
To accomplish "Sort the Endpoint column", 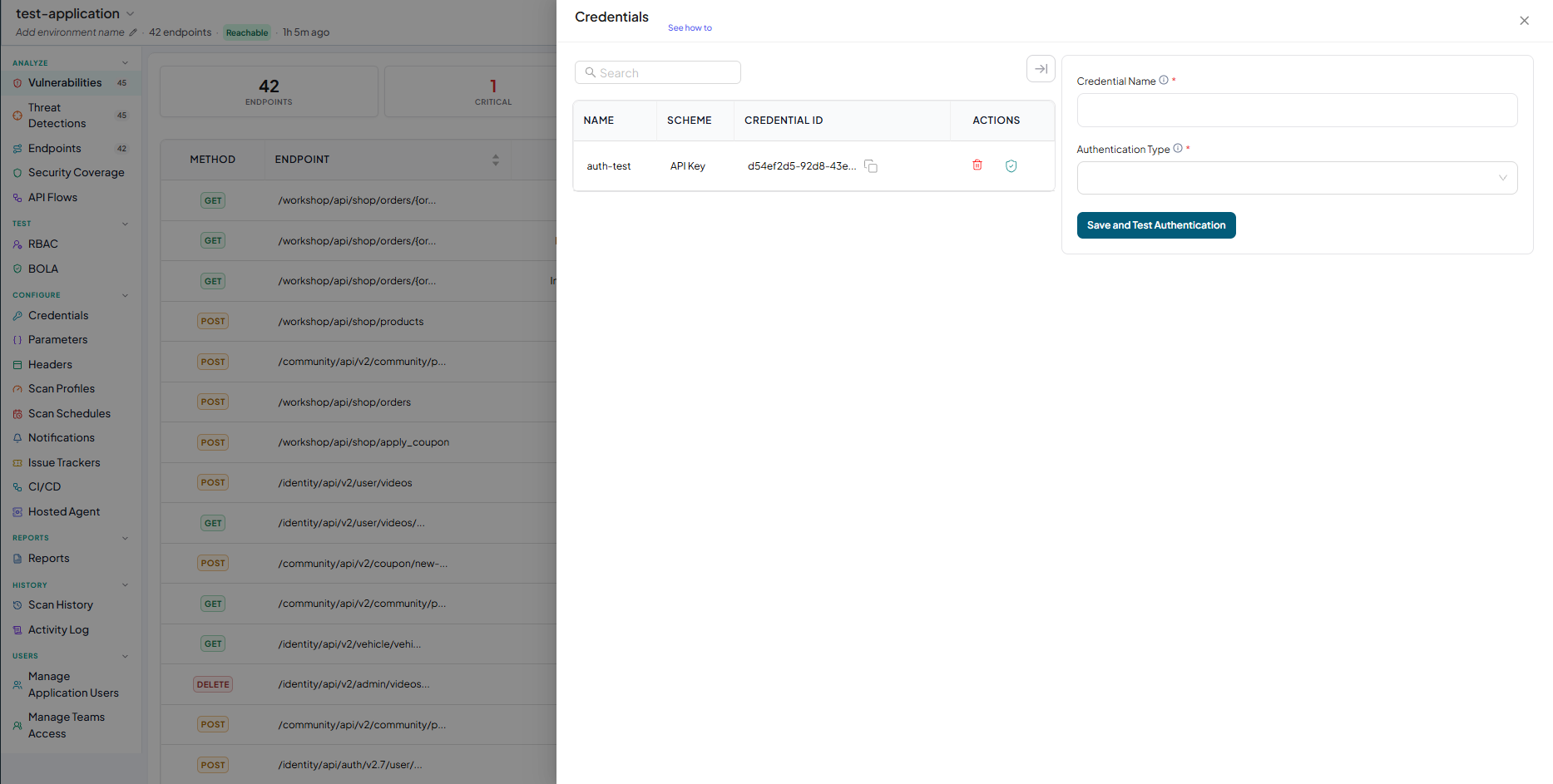I will [x=496, y=160].
